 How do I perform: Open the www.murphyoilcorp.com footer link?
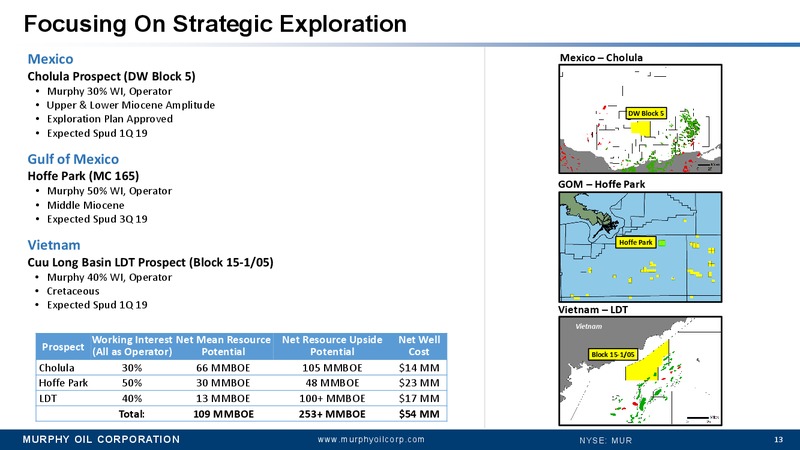371,439
